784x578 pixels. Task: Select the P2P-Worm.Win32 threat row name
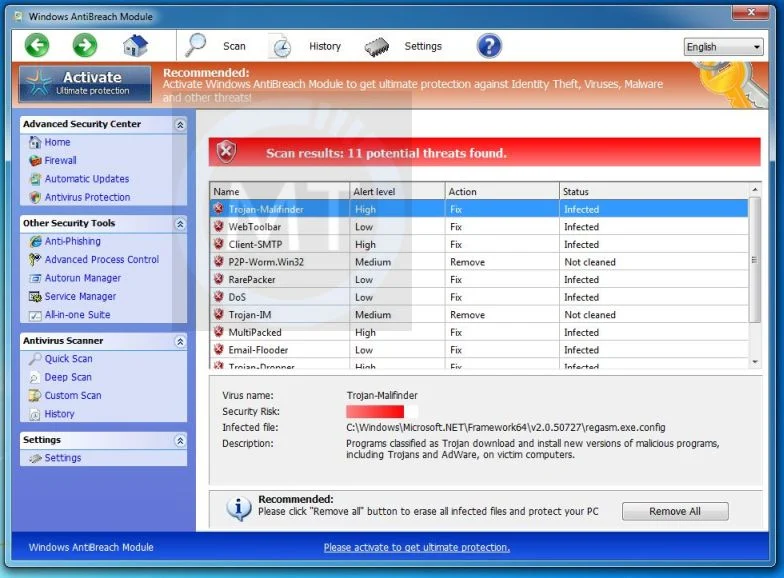pos(266,262)
